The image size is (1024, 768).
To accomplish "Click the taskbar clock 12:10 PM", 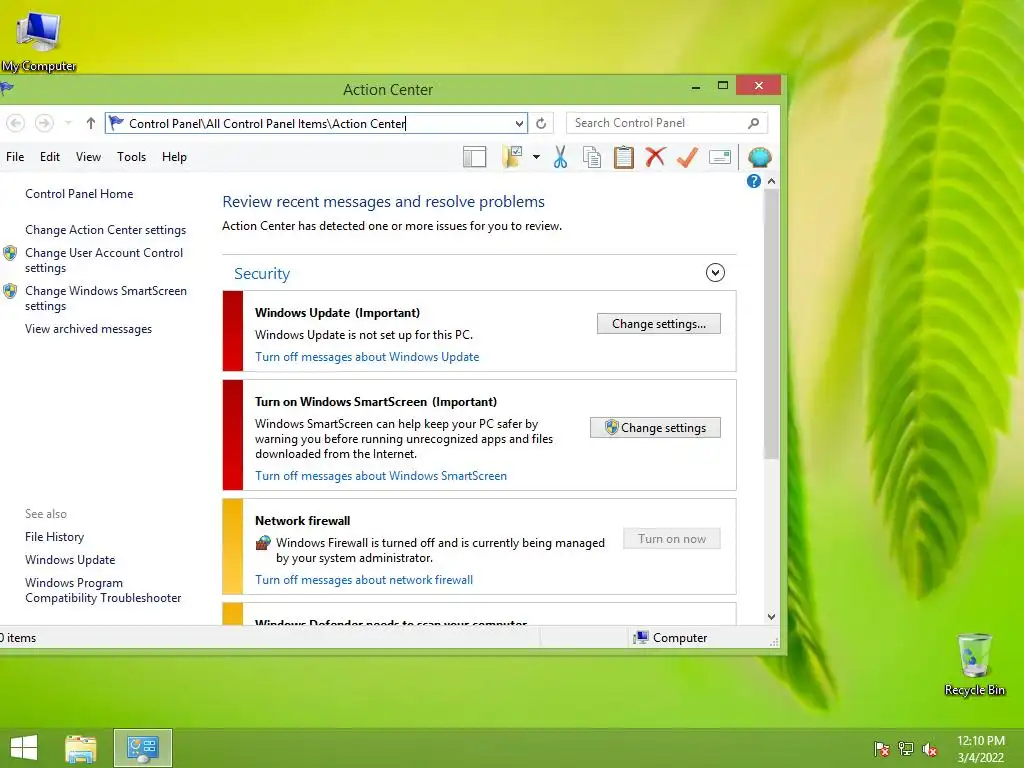I will [980, 741].
